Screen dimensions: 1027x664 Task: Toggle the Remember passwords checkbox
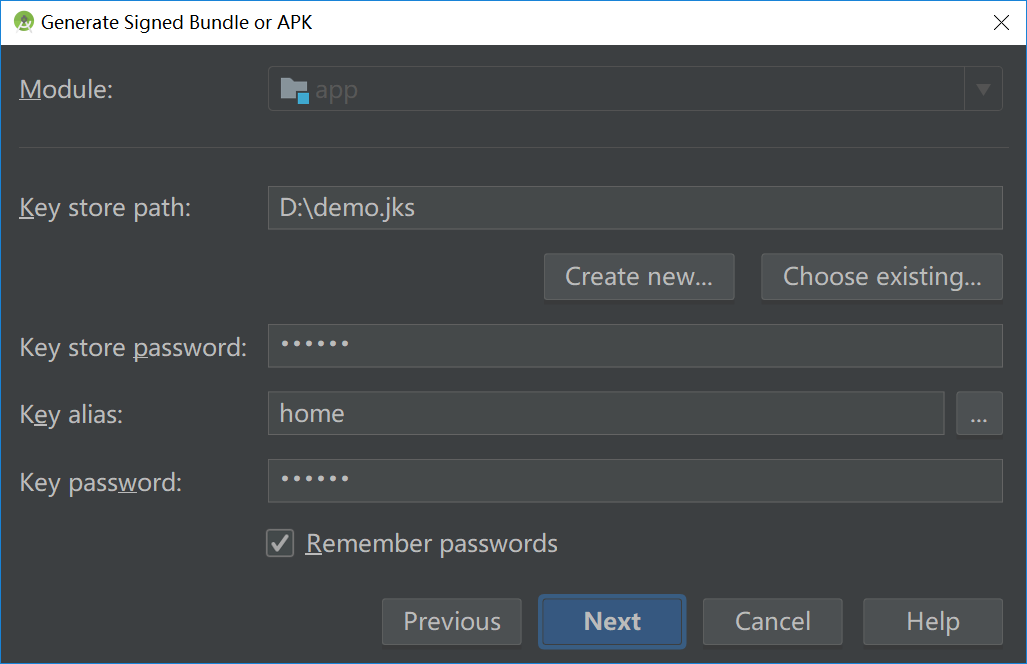280,544
